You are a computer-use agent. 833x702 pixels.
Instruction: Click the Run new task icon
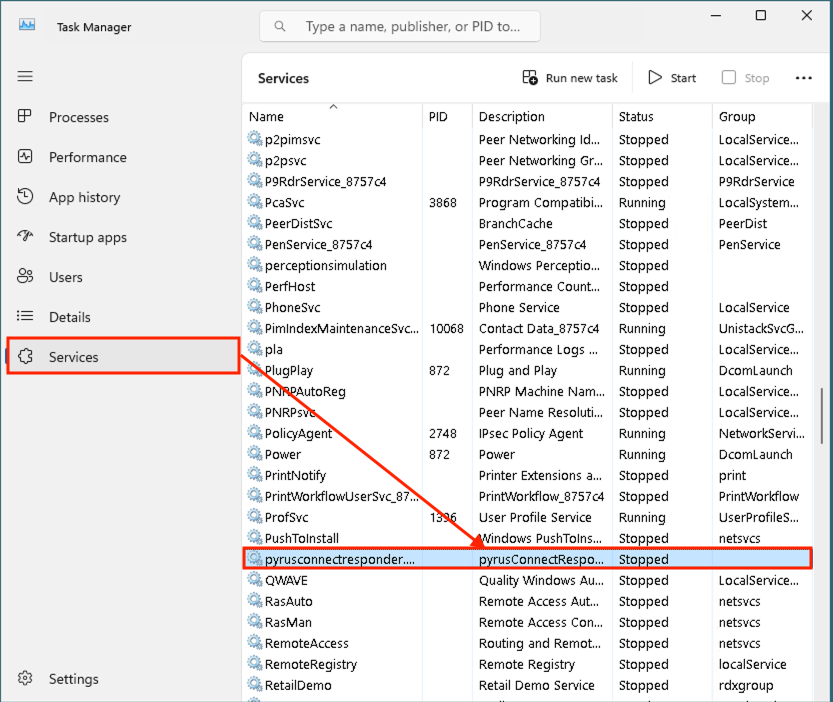click(530, 78)
